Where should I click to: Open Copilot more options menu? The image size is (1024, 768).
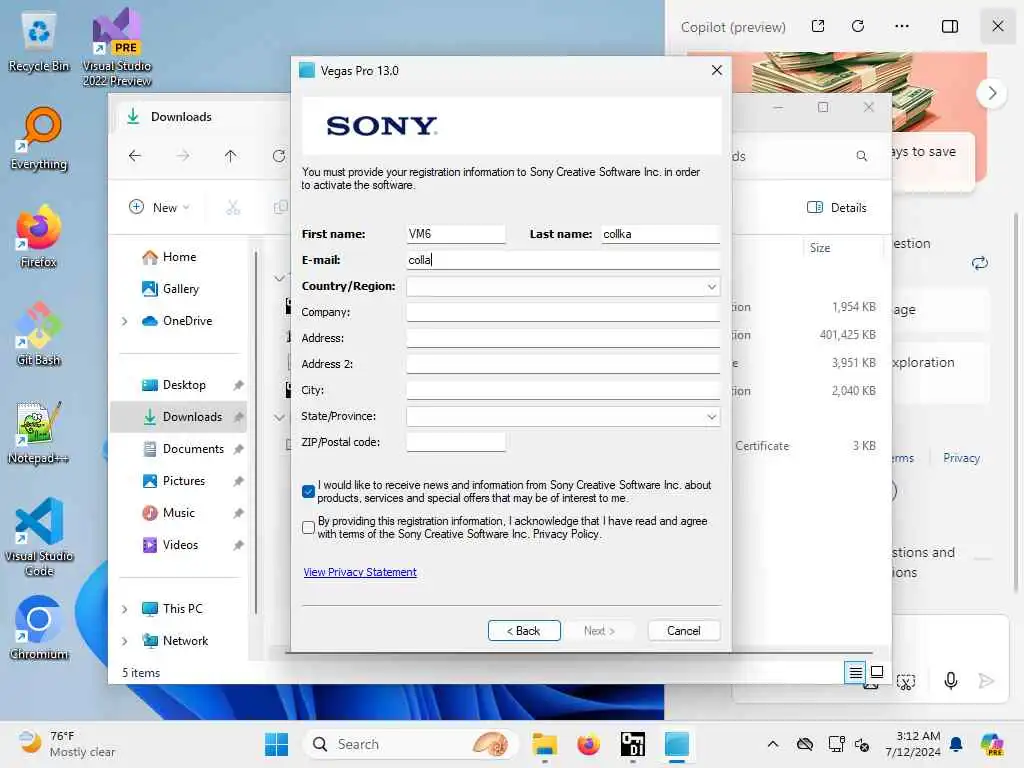[x=902, y=26]
